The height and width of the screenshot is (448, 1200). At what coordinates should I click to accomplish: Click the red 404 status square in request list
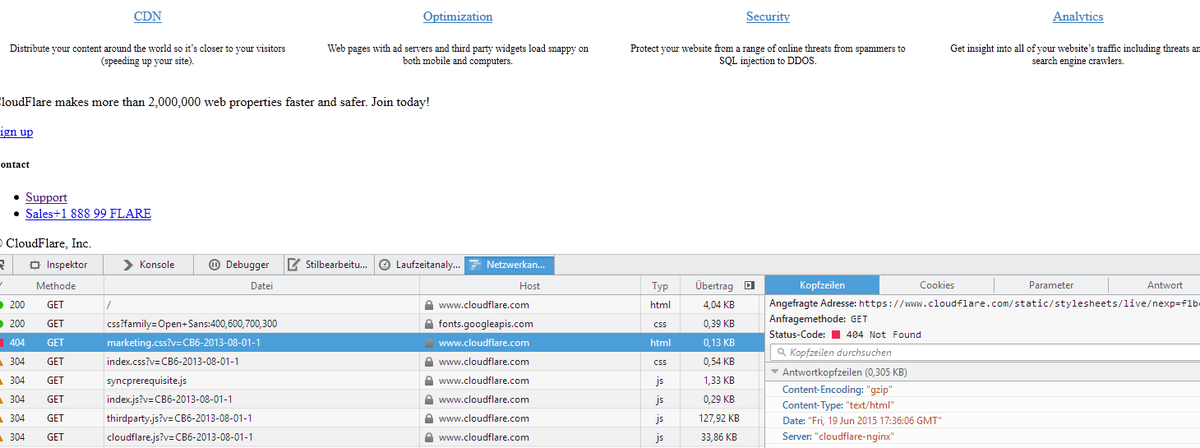(x=3, y=343)
